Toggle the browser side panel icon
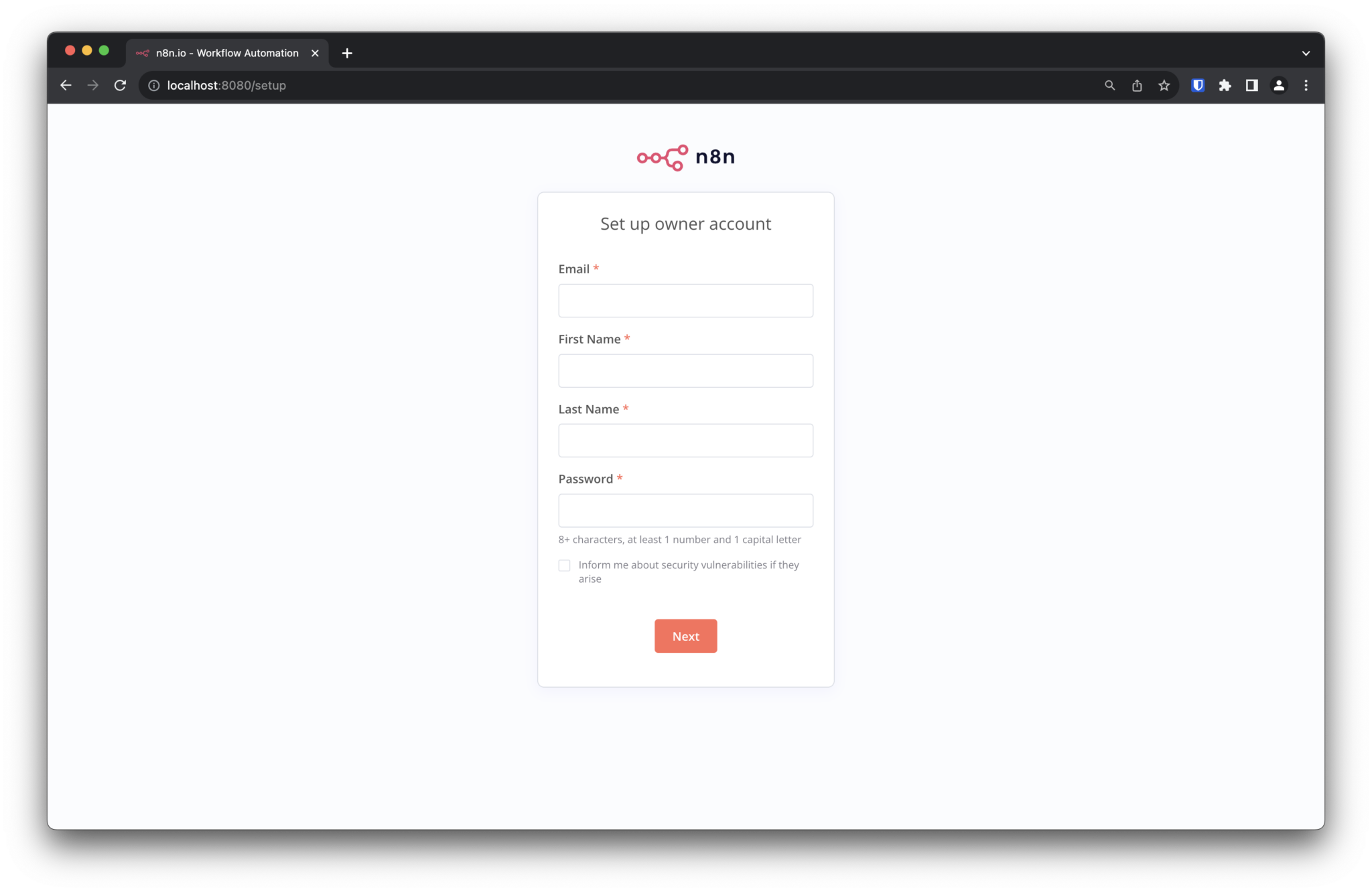The height and width of the screenshot is (892, 1372). (1251, 85)
